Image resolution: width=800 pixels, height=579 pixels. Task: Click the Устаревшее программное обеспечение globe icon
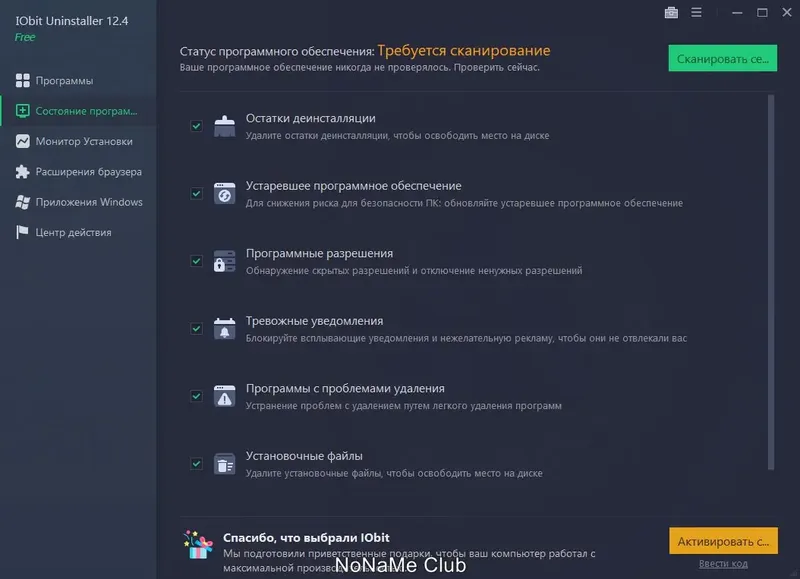point(224,194)
